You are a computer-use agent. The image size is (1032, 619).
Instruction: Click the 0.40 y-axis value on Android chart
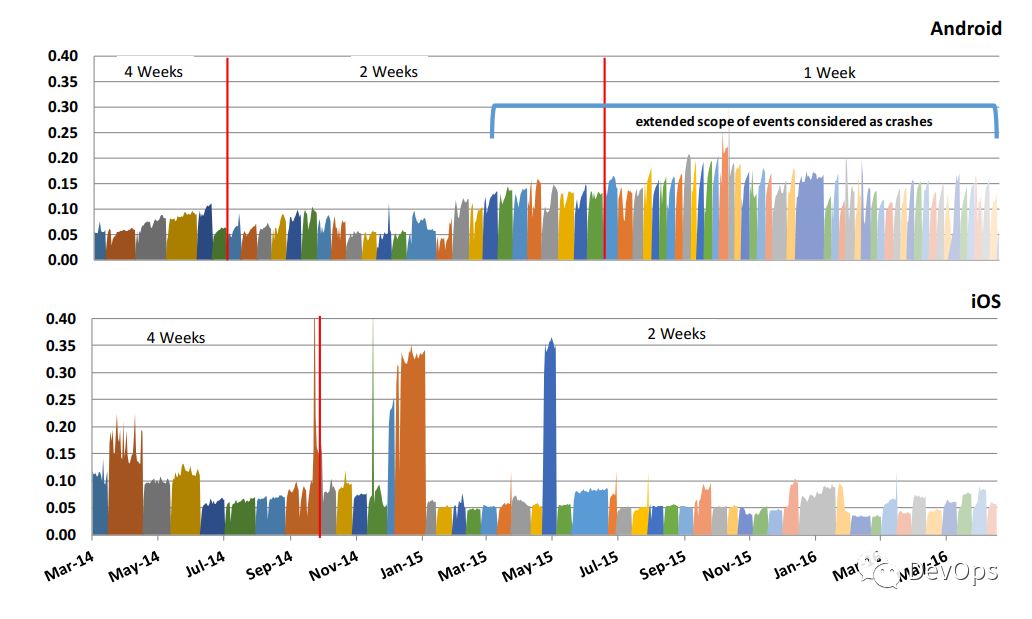63,56
